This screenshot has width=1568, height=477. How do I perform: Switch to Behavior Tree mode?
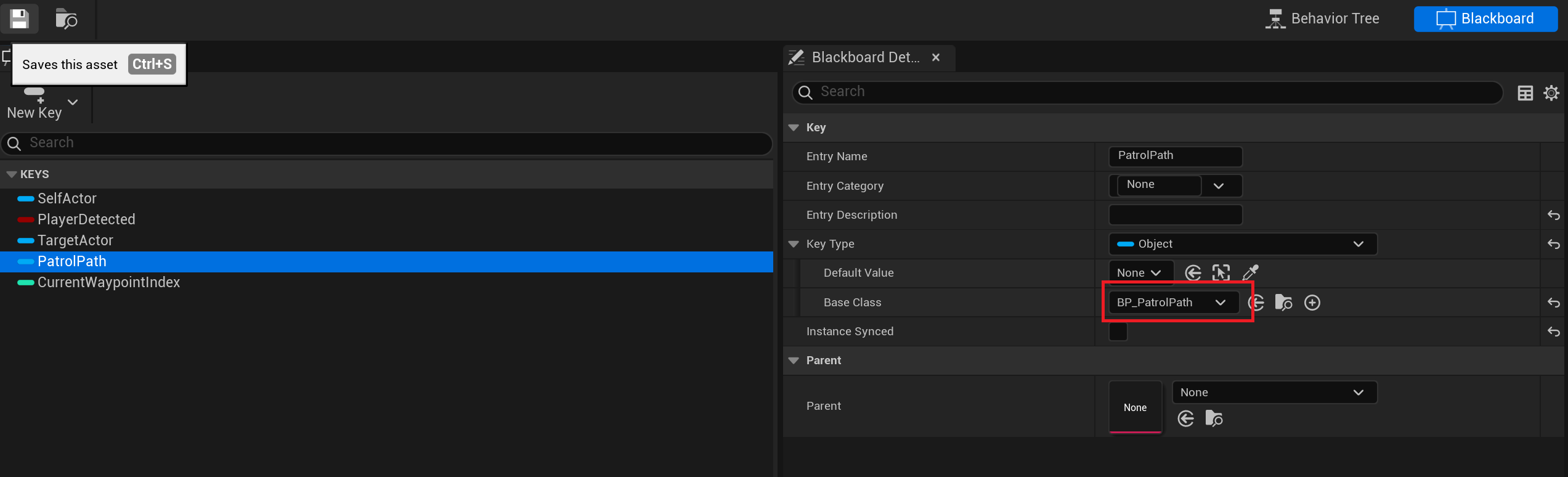[1322, 18]
